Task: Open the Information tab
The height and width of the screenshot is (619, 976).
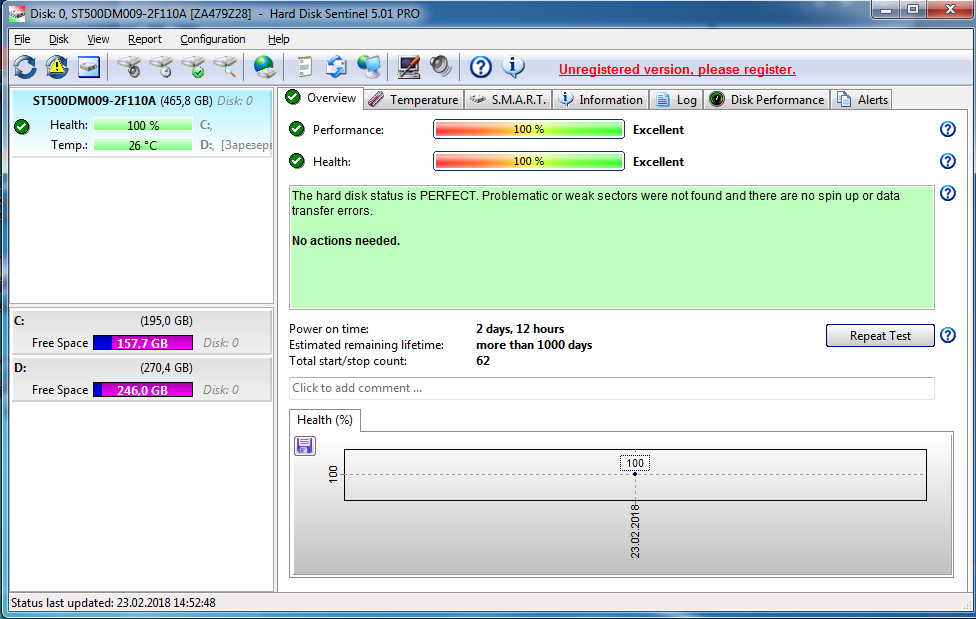Action: pos(601,100)
